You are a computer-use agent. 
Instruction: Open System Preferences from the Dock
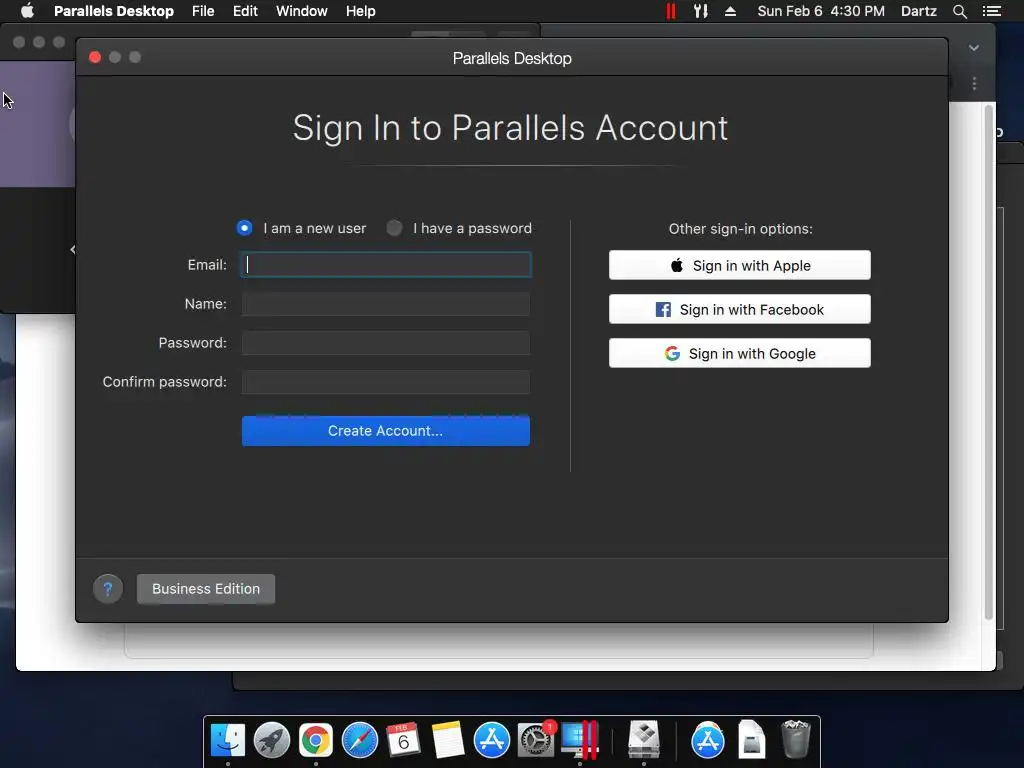(x=536, y=741)
